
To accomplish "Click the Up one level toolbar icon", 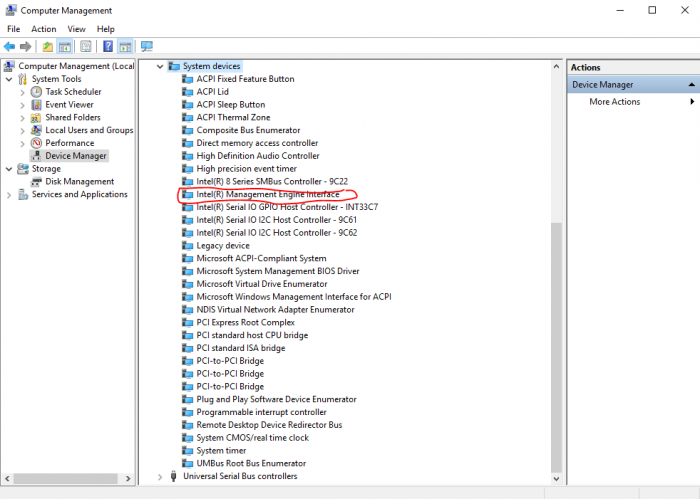I will tap(48, 46).
